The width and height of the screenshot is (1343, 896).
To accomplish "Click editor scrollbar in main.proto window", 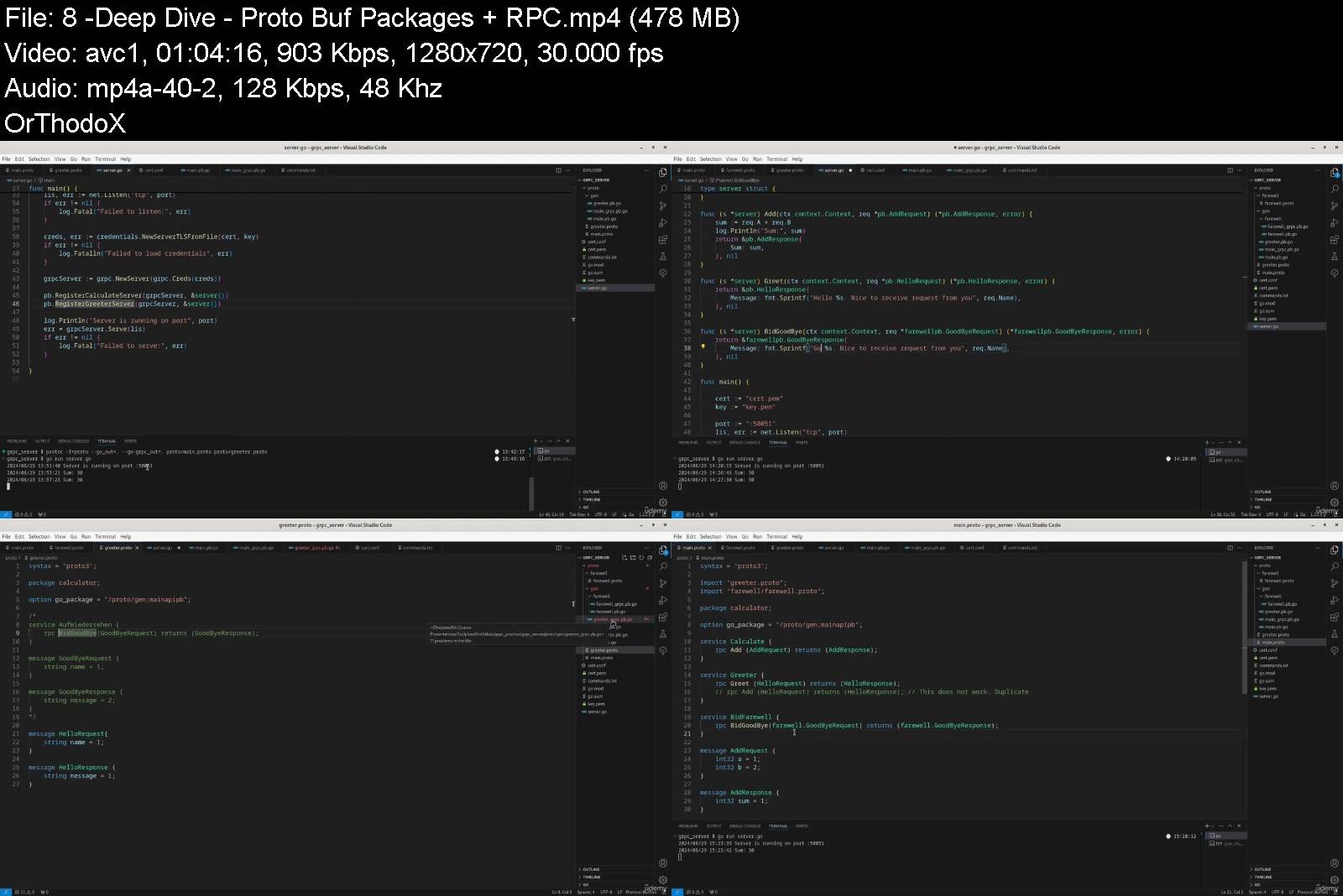I will (1244, 628).
